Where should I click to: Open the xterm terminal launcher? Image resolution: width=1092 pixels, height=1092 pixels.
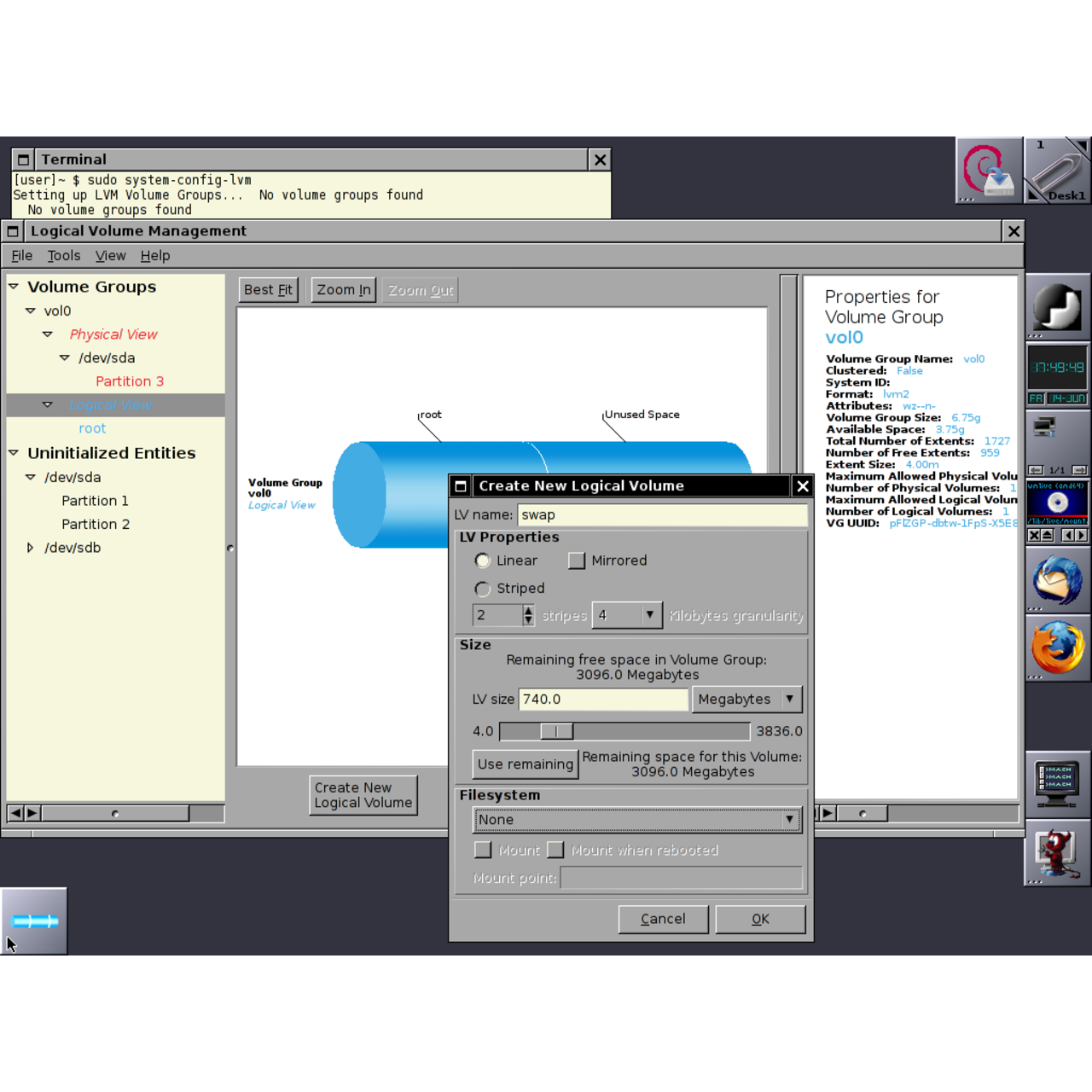point(1058,783)
